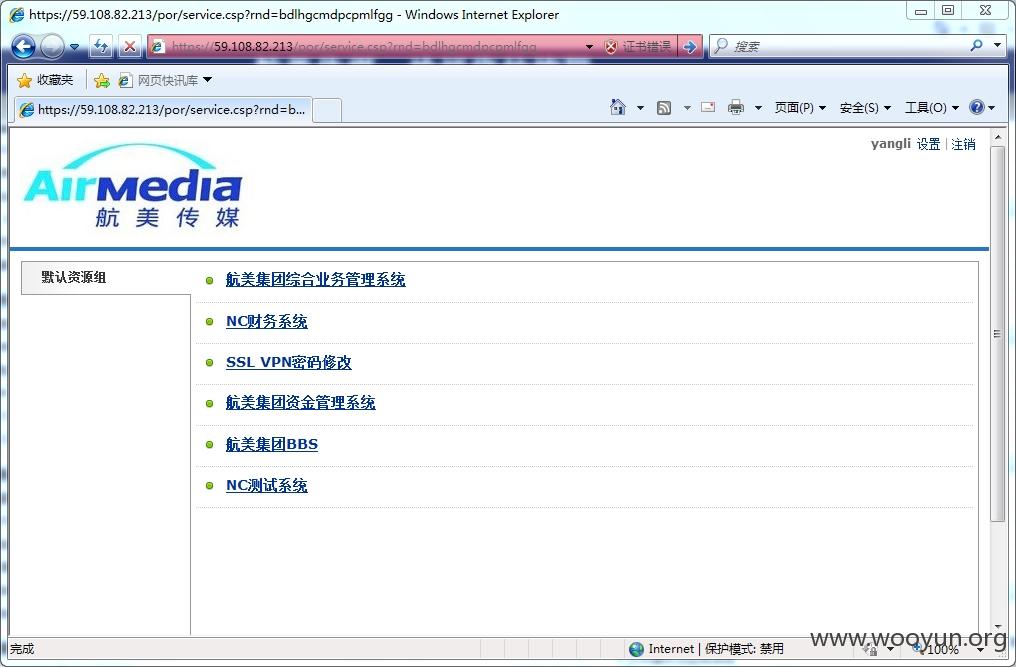Click the browser Forward arrow button

click(52, 47)
